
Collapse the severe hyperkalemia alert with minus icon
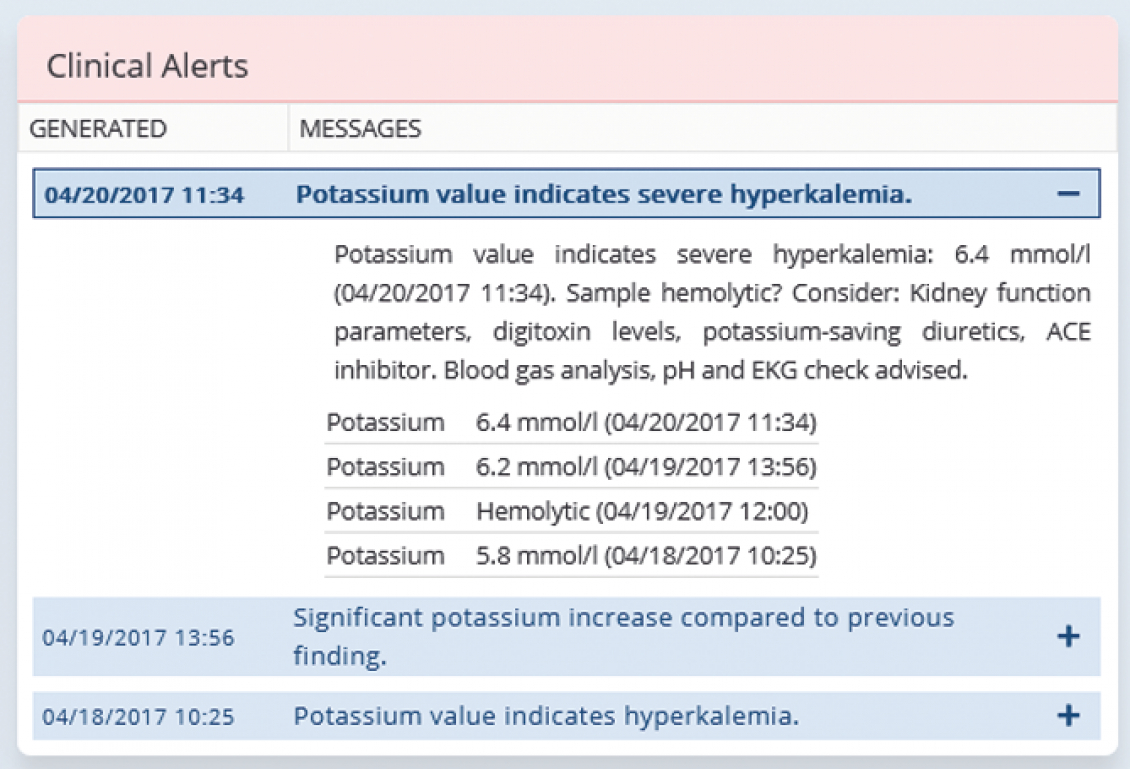click(x=1068, y=194)
